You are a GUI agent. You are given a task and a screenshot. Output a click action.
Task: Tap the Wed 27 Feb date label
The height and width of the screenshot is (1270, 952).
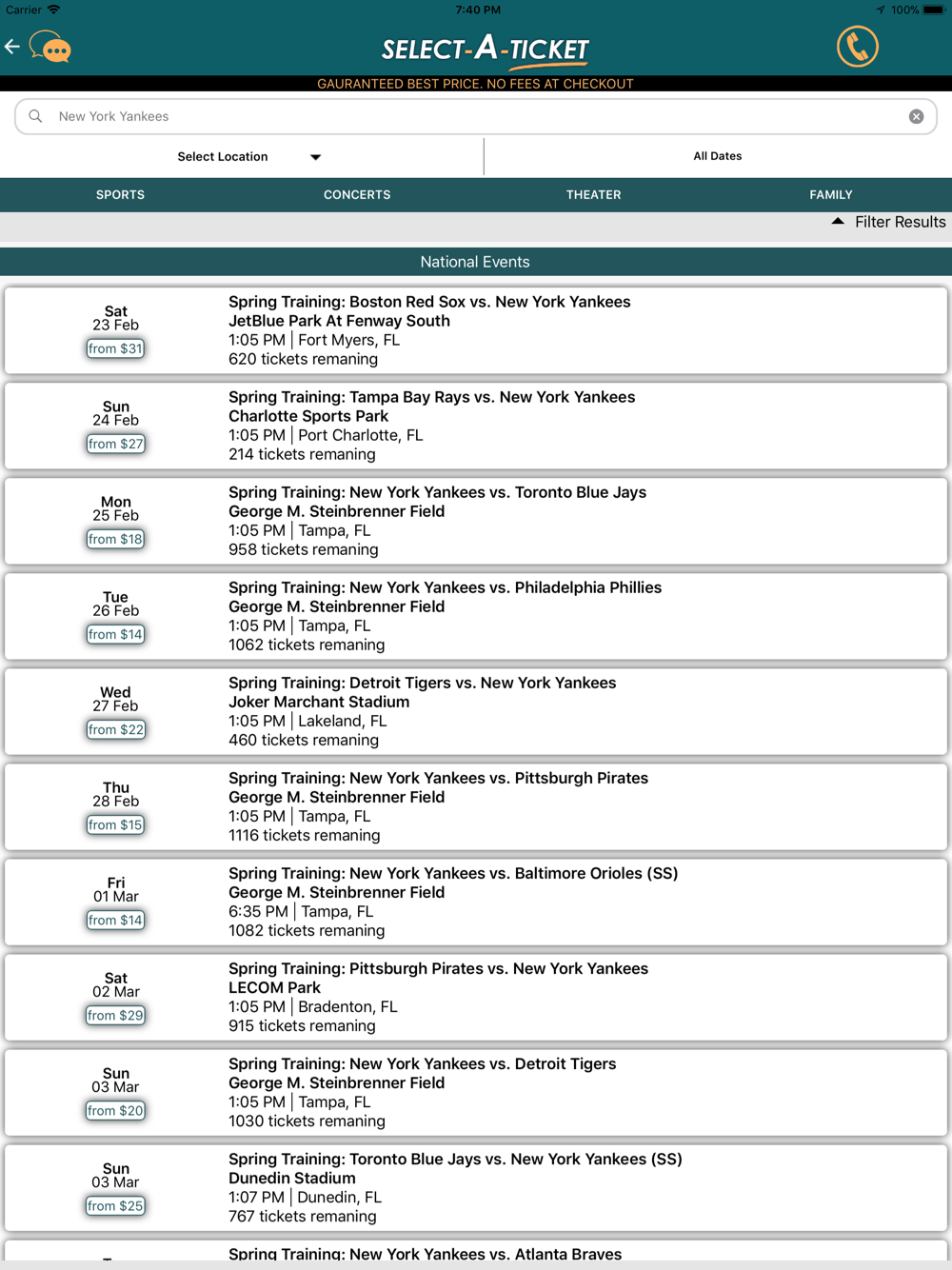(115, 699)
